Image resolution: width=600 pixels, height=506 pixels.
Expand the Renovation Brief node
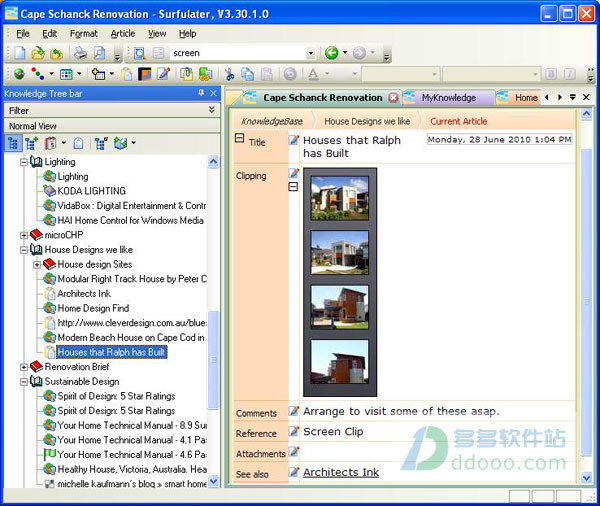[x=24, y=367]
